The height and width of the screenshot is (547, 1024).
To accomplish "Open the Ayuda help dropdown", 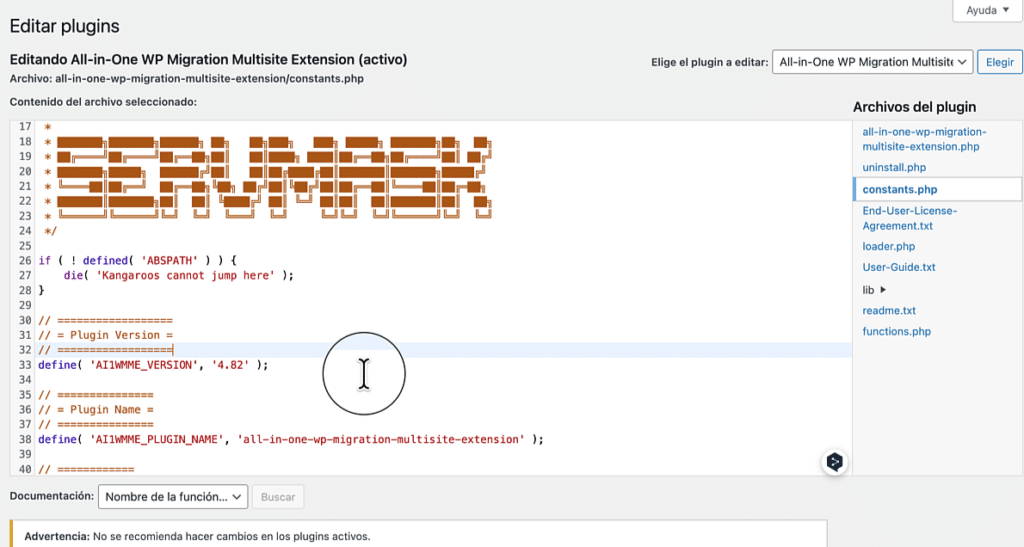I will pos(988,10).
